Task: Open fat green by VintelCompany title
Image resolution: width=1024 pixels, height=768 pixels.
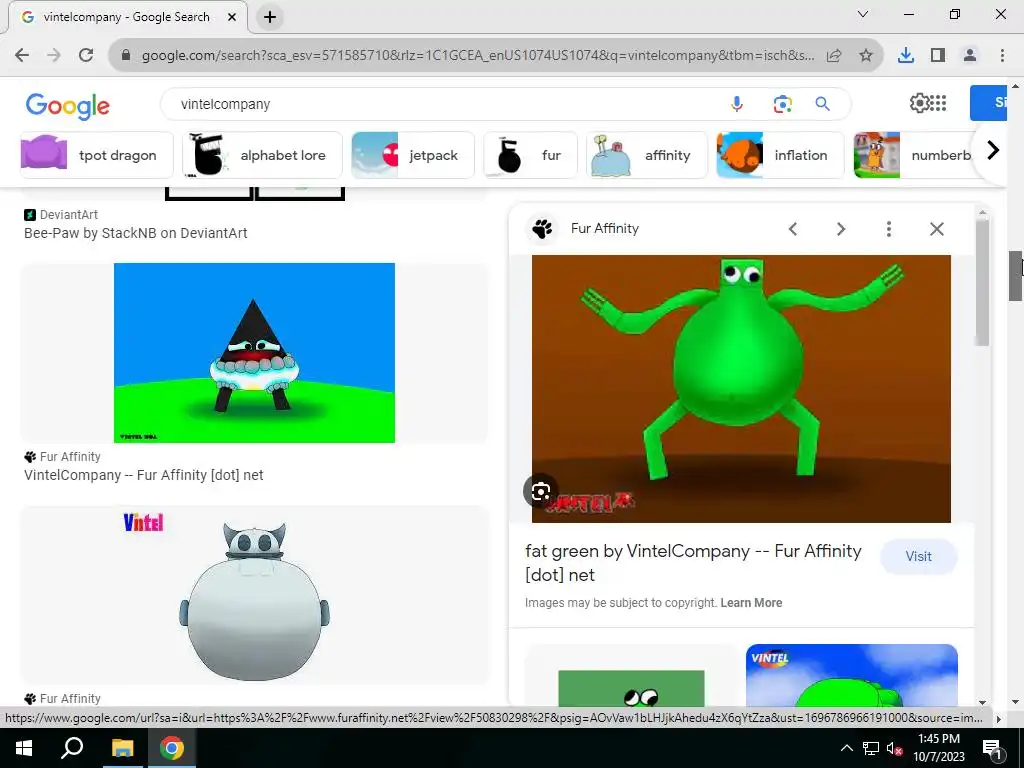Action: click(694, 563)
